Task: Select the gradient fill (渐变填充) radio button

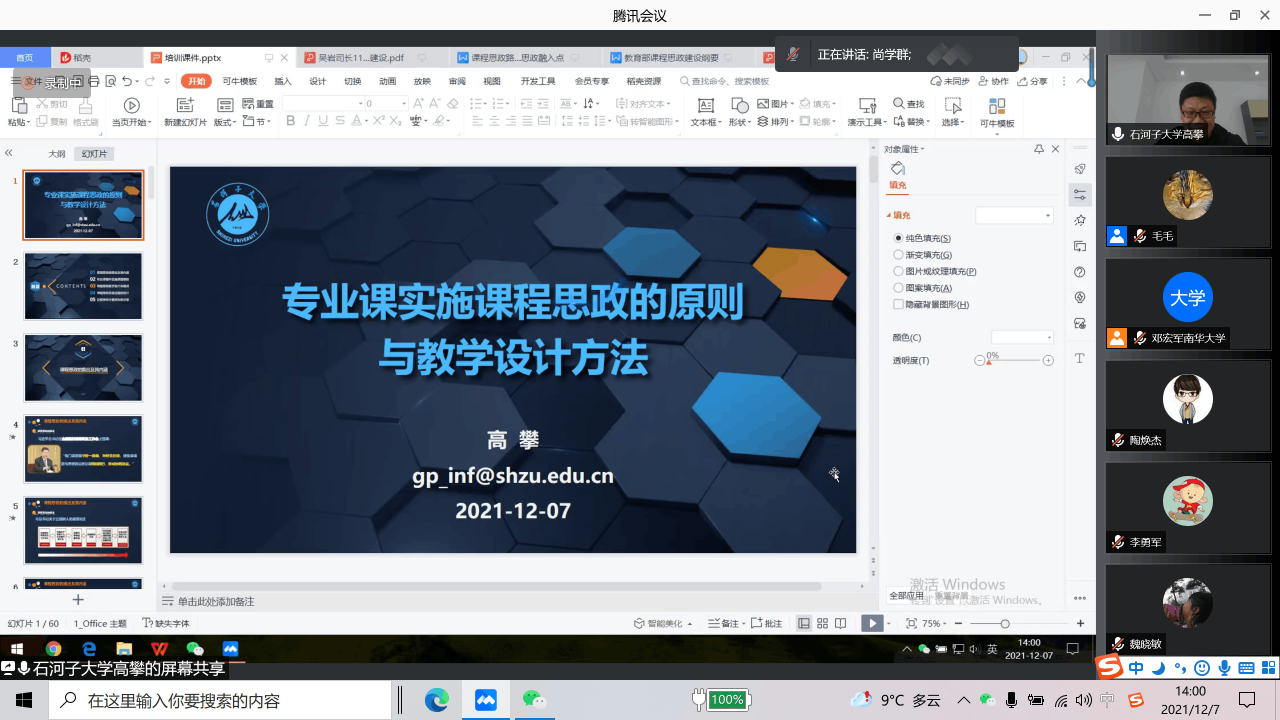Action: [x=898, y=255]
